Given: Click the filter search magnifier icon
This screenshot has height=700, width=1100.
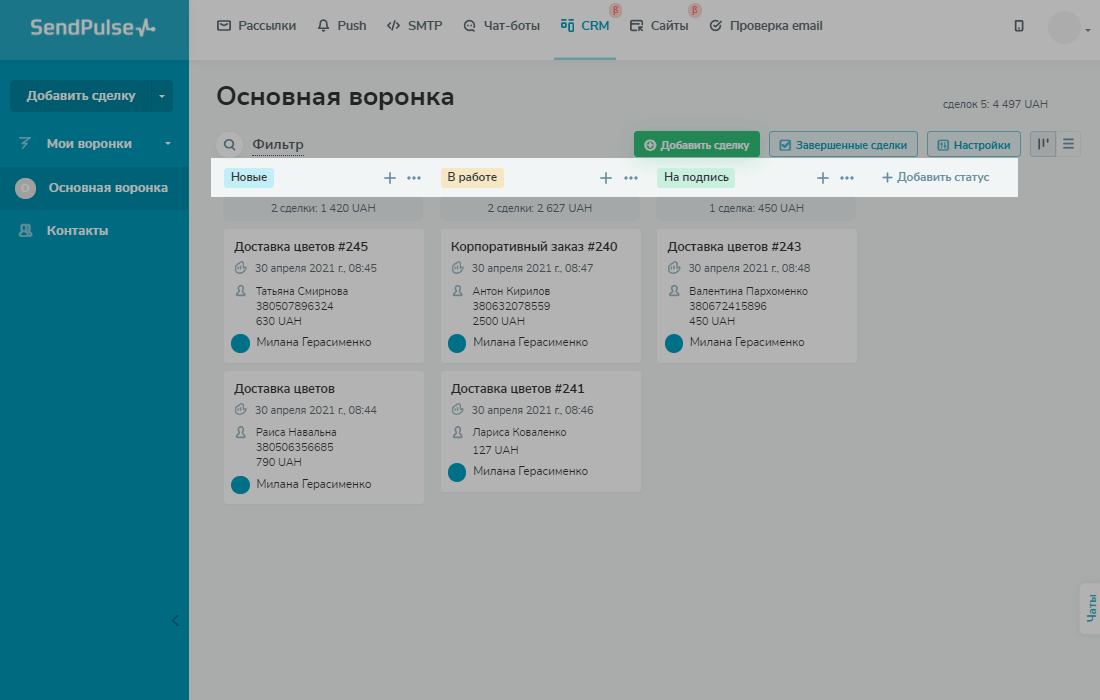Looking at the screenshot, I should [x=229, y=145].
